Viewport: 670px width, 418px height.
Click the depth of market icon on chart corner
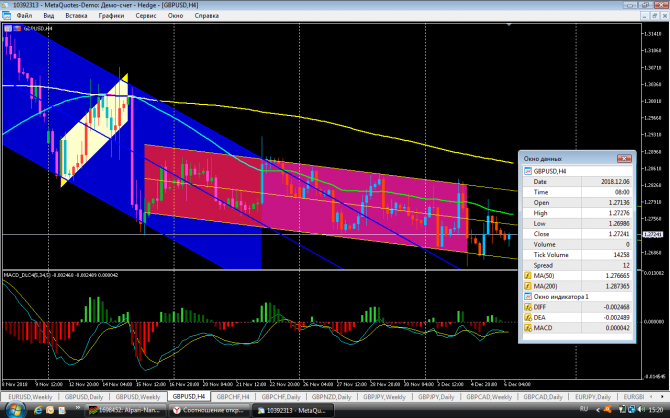tap(17, 28)
